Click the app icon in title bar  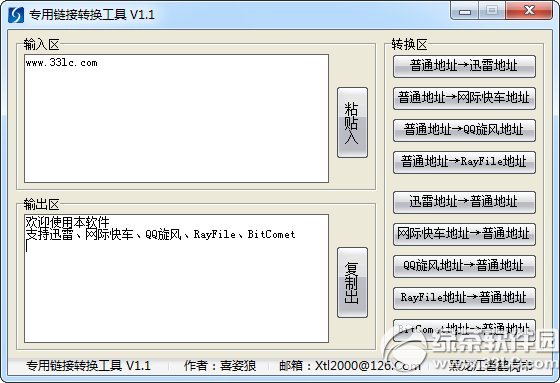click(x=16, y=15)
